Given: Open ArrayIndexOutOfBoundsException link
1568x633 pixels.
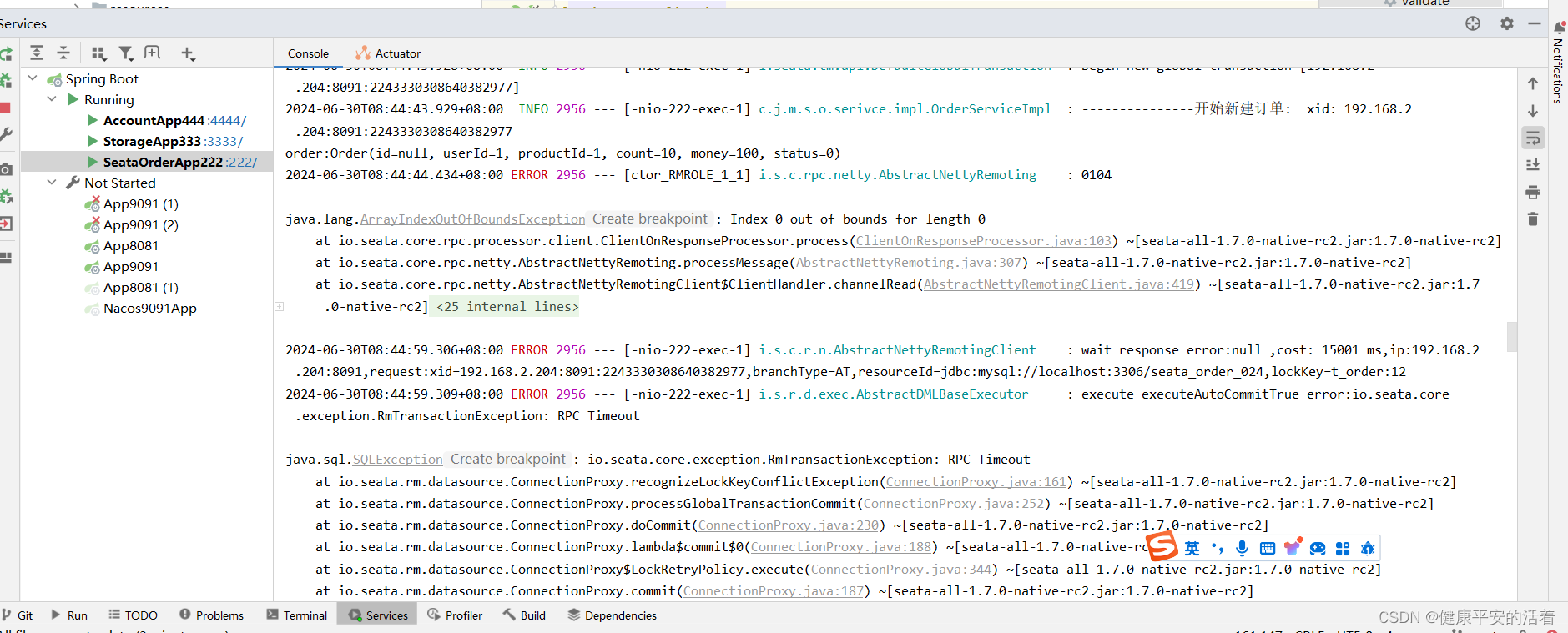Looking at the screenshot, I should pos(472,219).
